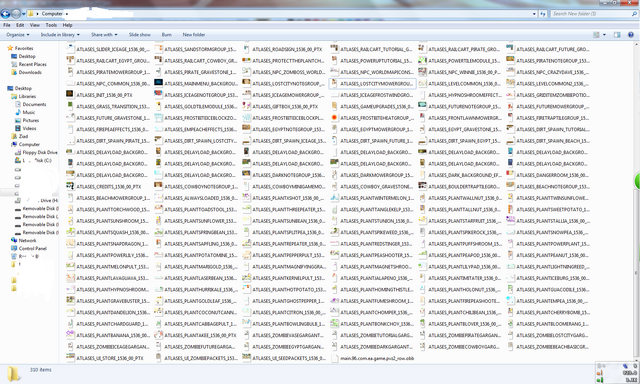
Task: Select ATLASES_PLANTGRAVEBUSTER file icon
Action: [x=70, y=300]
